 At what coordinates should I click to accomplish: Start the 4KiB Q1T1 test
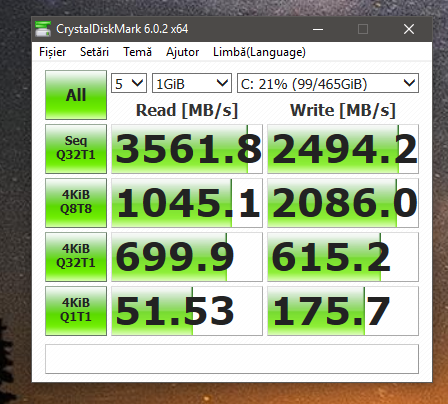[x=76, y=311]
